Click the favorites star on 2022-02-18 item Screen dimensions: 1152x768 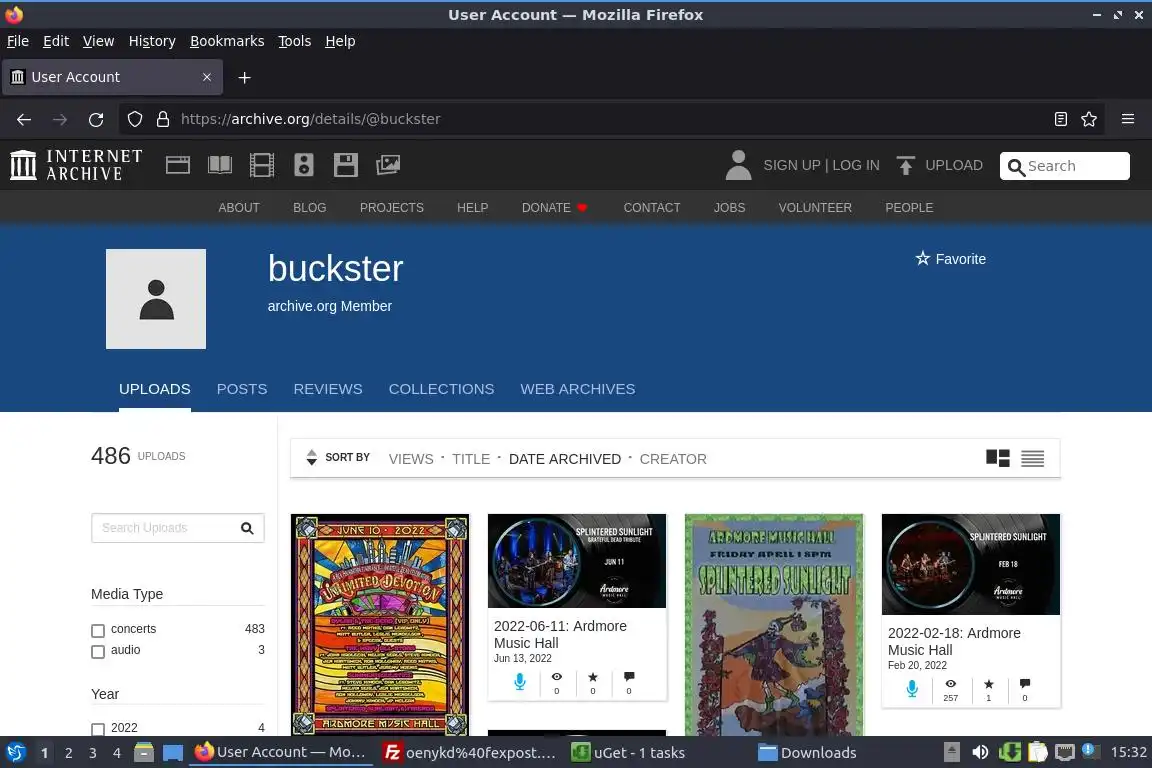[988, 684]
